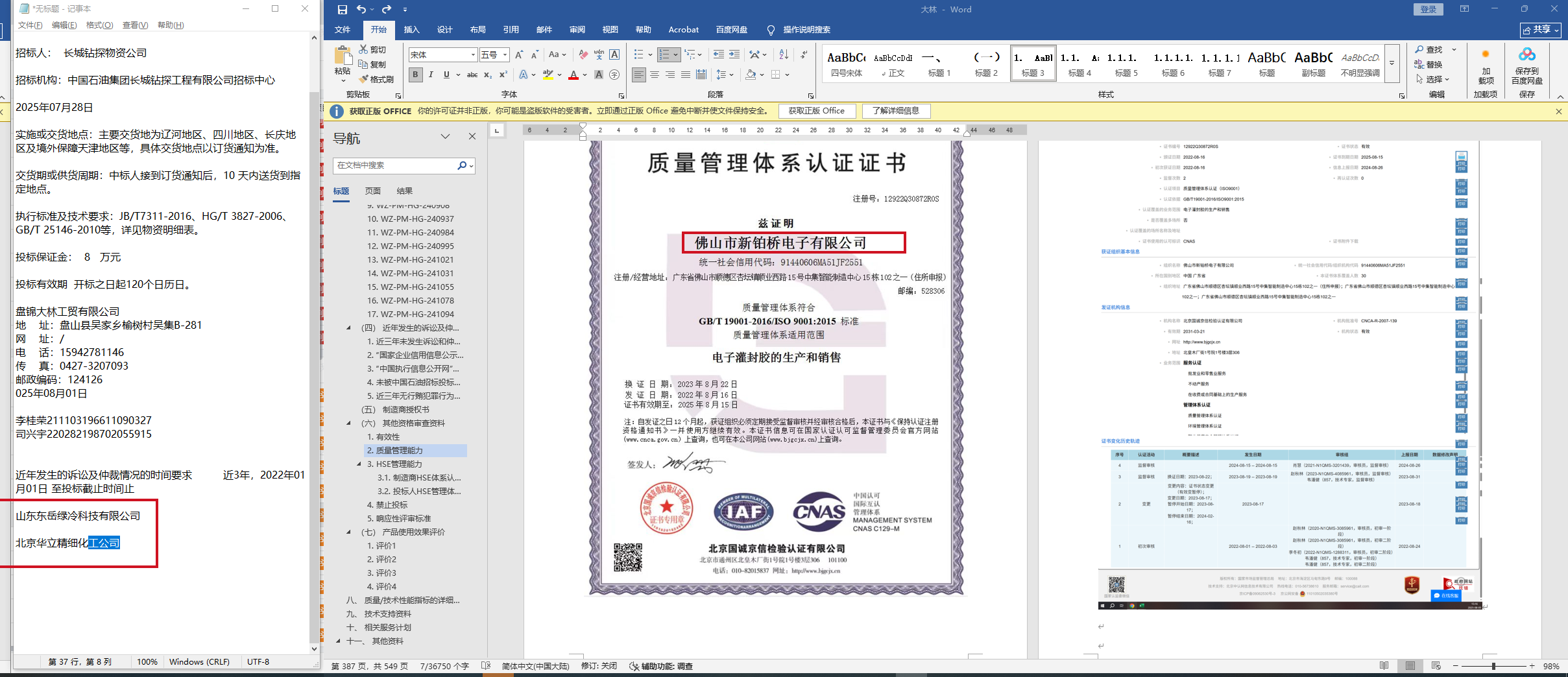
Task: Clear all formatting with the eraser icon
Action: coord(583,55)
